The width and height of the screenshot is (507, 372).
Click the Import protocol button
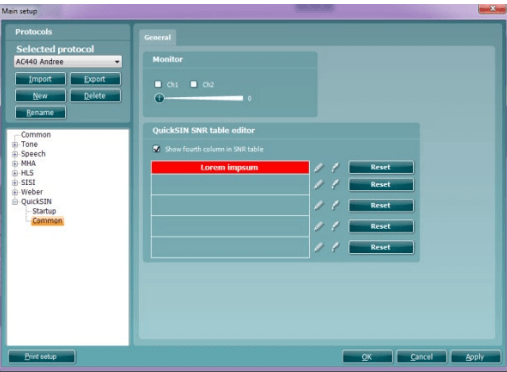tap(40, 79)
